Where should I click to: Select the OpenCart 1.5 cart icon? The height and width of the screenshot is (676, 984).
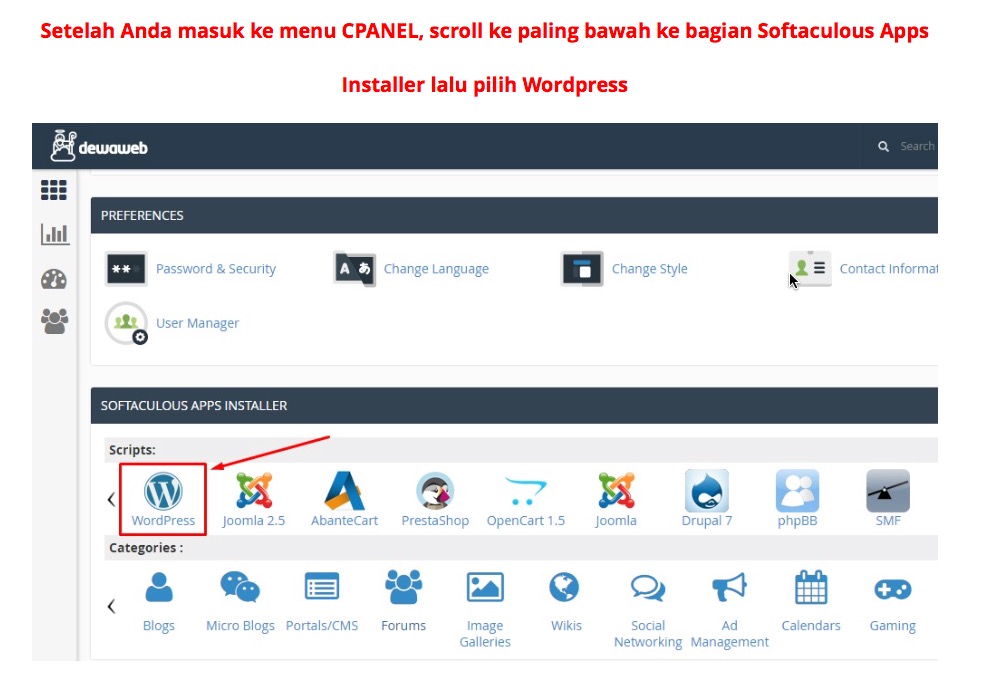click(525, 491)
